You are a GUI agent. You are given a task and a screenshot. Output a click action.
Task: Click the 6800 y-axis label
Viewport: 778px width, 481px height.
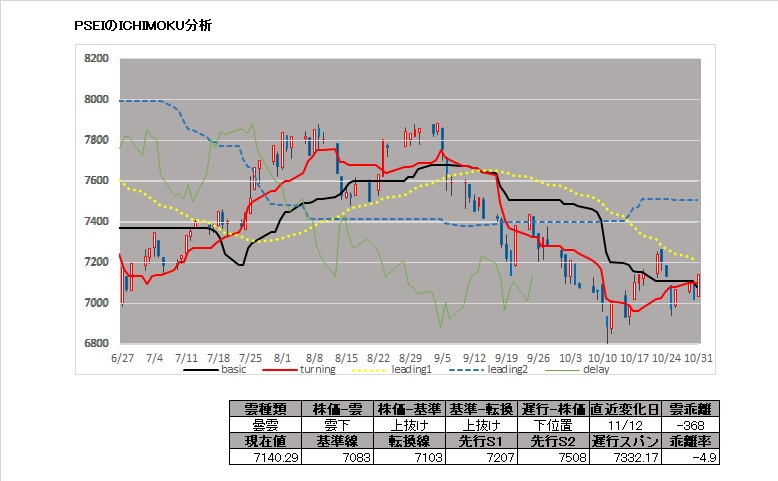[96, 344]
